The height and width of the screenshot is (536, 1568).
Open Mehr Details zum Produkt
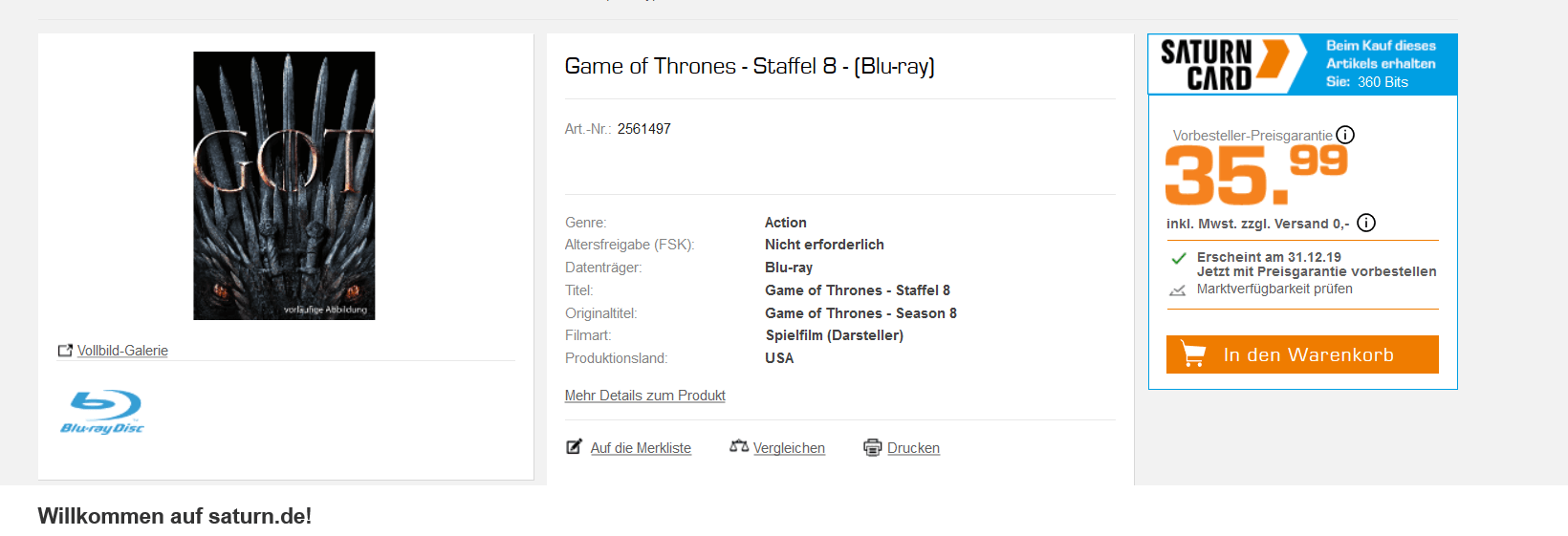coord(644,396)
